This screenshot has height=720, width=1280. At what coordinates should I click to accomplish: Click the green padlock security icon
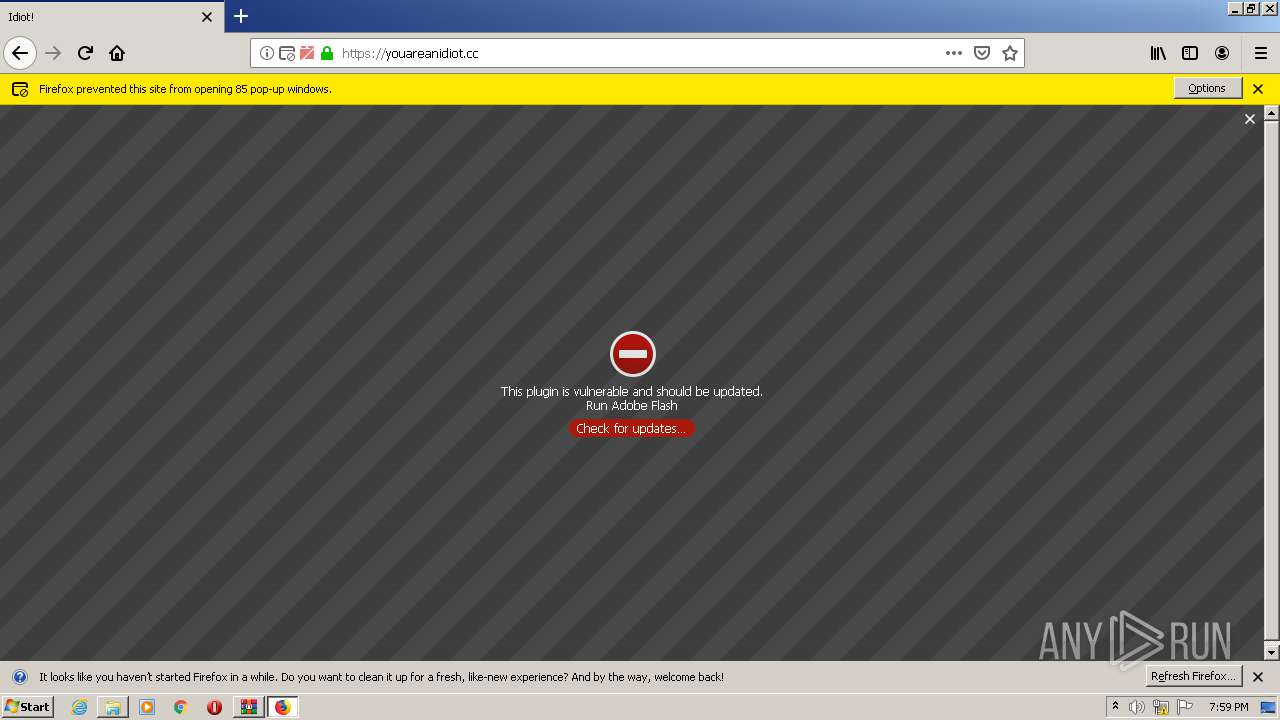pyautogui.click(x=327, y=53)
